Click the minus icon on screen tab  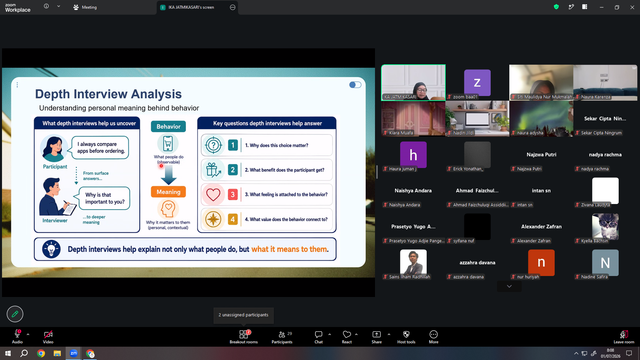(x=233, y=7)
